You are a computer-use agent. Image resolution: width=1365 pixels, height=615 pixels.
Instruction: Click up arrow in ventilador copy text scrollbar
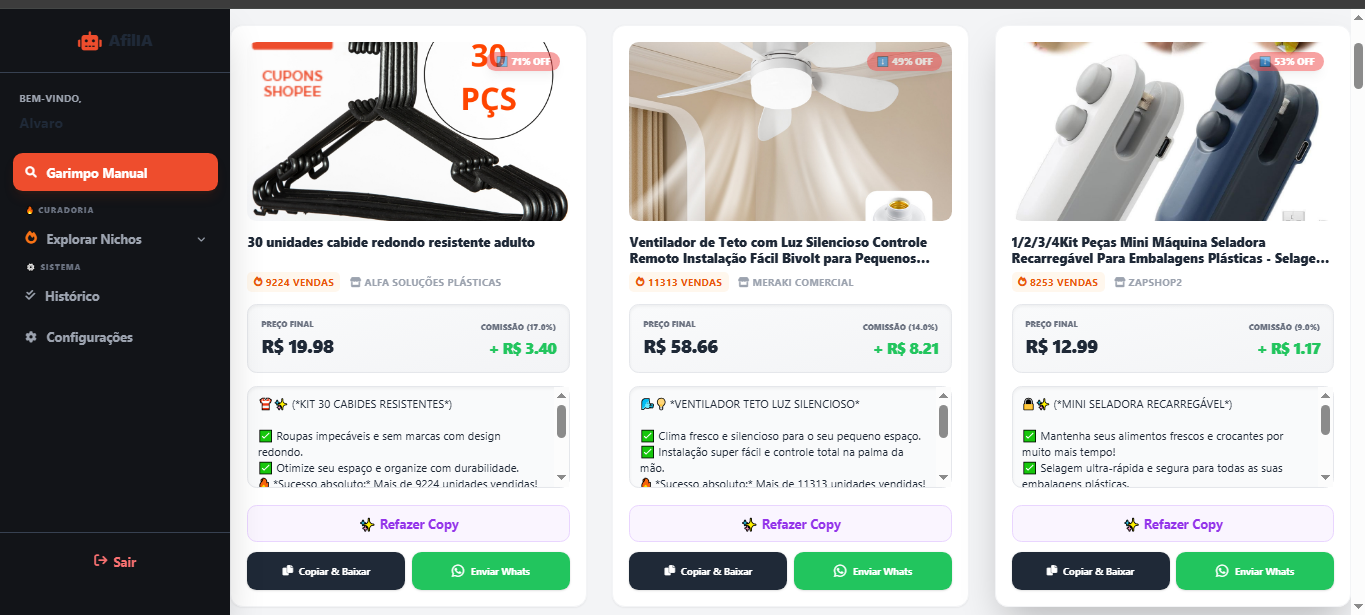(x=943, y=396)
